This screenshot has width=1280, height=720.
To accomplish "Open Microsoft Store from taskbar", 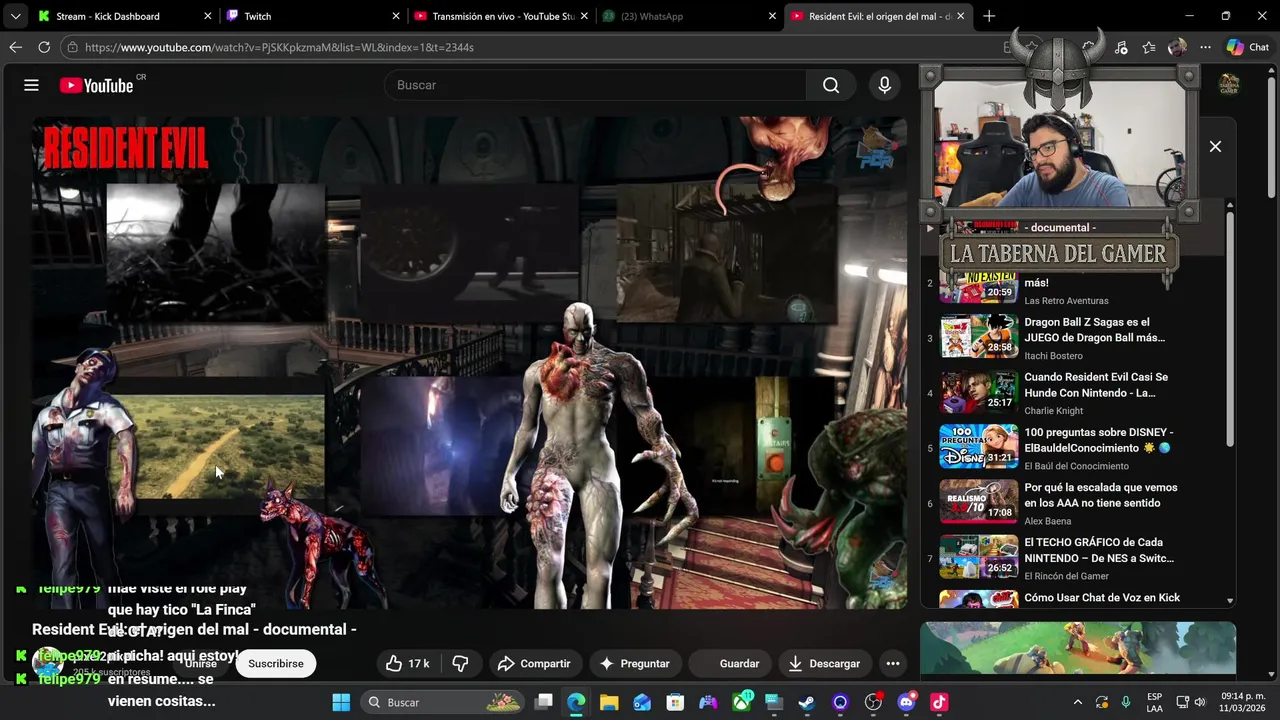I will (x=675, y=702).
